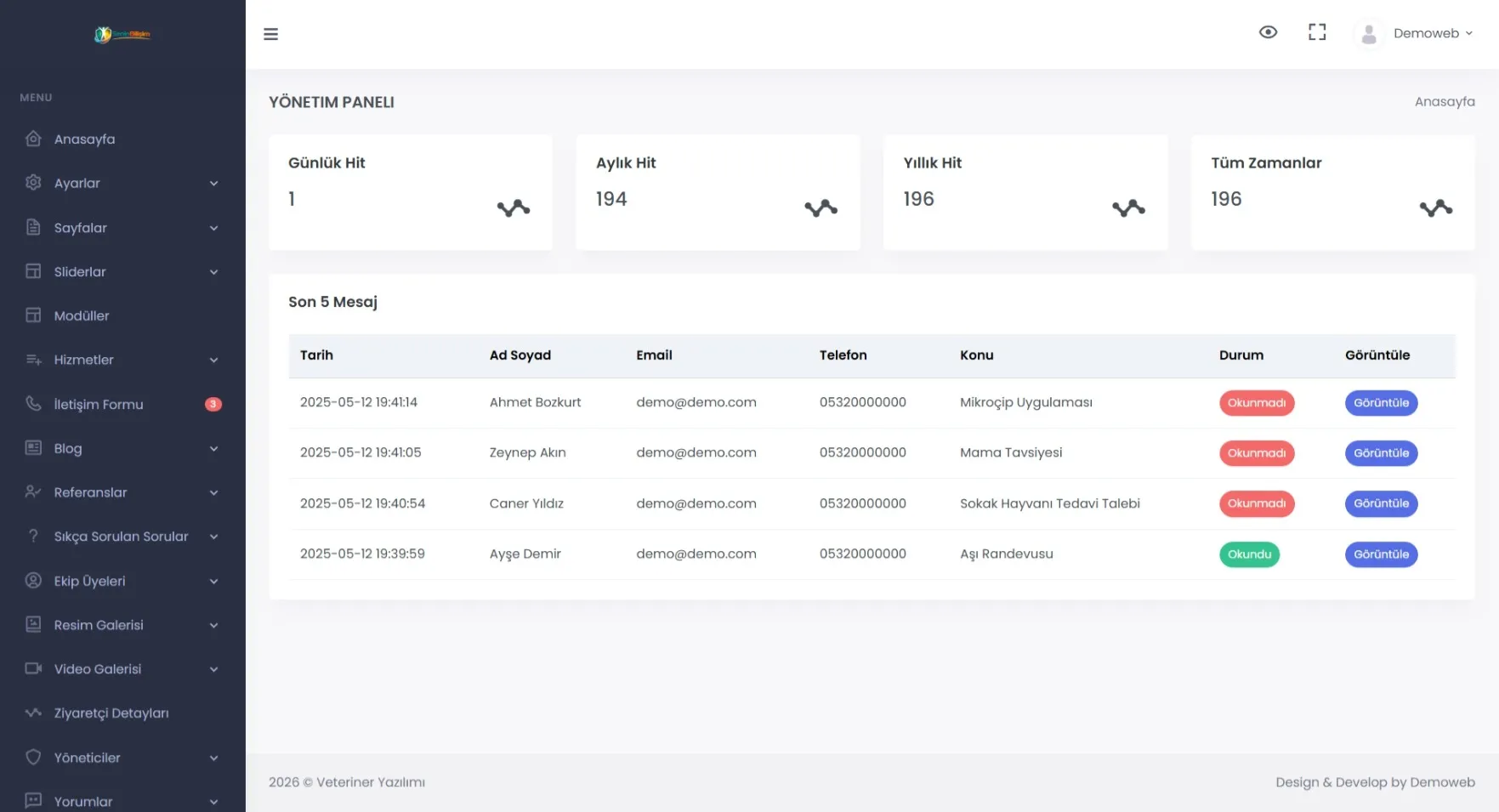View Ahmet Bozkurt's message with Görüntüle
Viewport: 1499px width, 812px height.
coord(1380,403)
